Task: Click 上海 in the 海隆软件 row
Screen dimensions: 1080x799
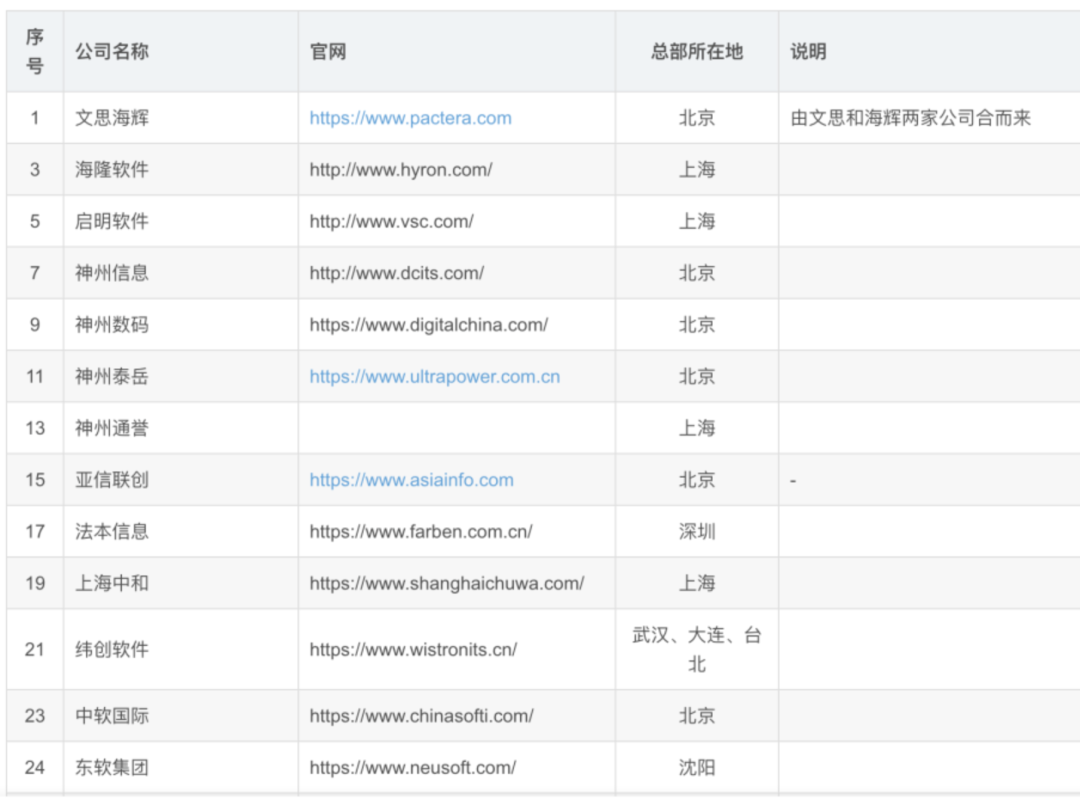Action: [x=697, y=169]
